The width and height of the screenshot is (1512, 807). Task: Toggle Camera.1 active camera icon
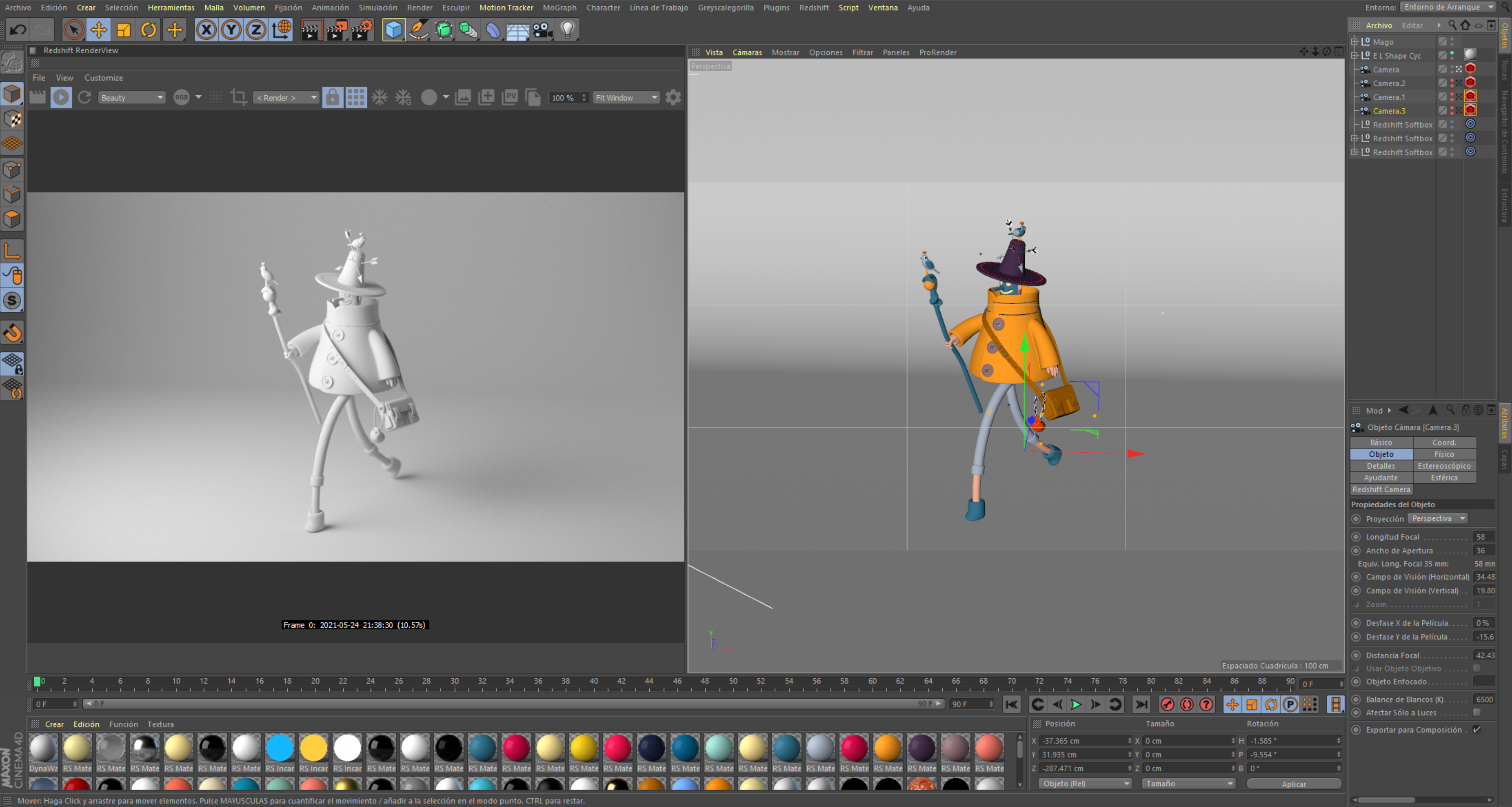pos(1458,97)
